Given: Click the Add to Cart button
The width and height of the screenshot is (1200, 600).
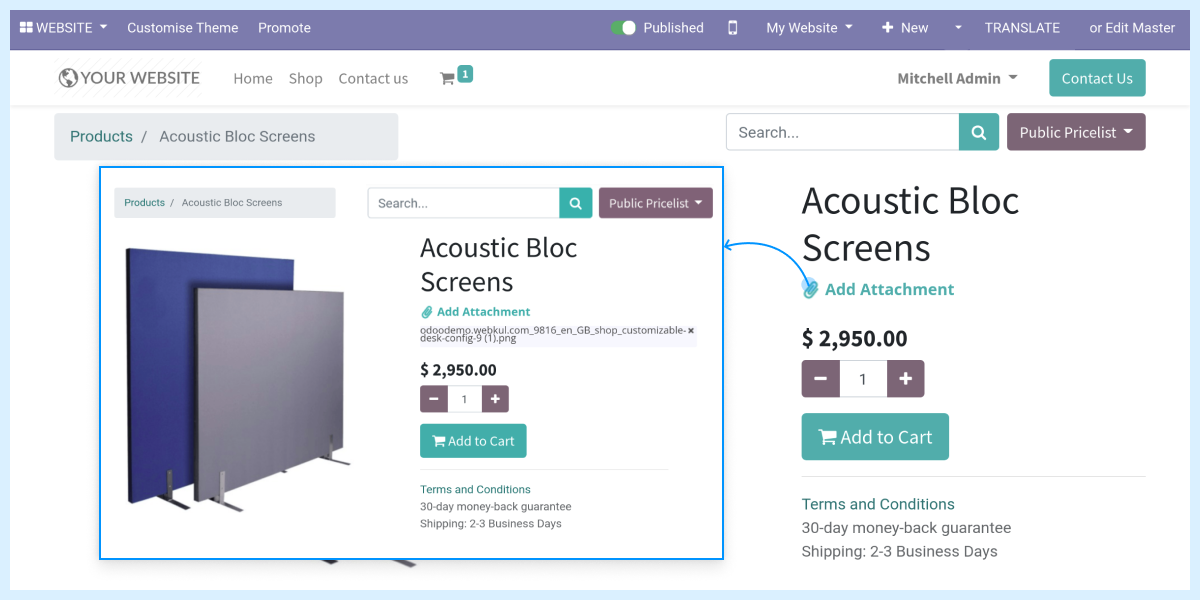Looking at the screenshot, I should tap(874, 436).
